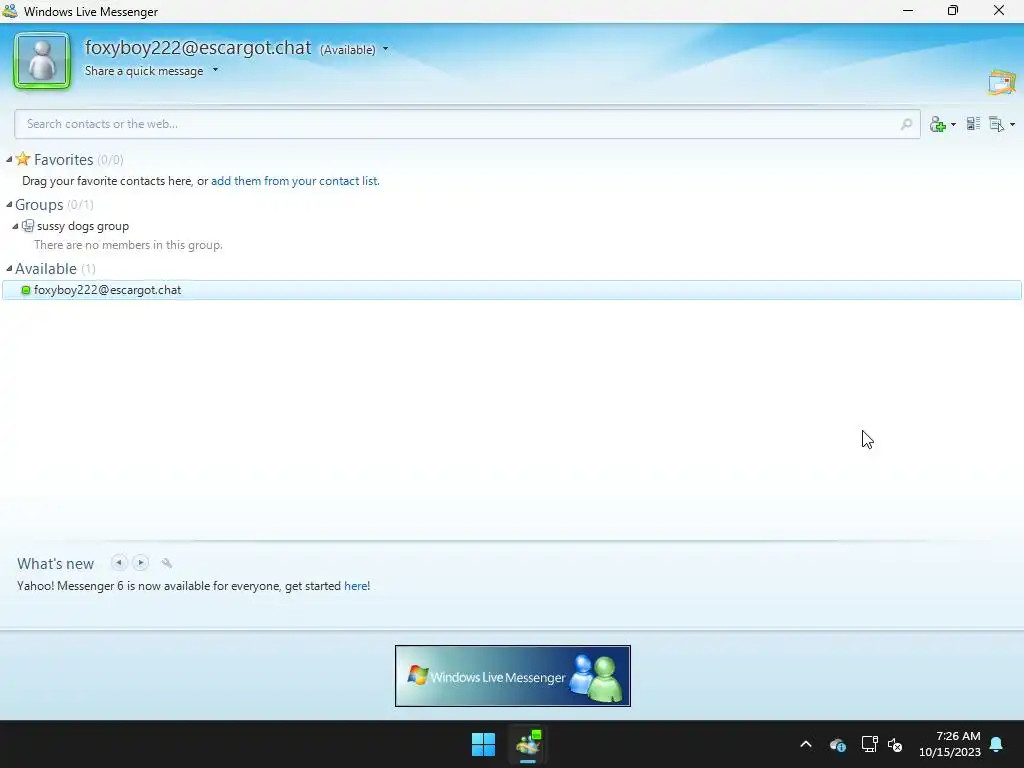This screenshot has width=1024, height=768.
Task: Click the Available heading
Action: click(46, 268)
